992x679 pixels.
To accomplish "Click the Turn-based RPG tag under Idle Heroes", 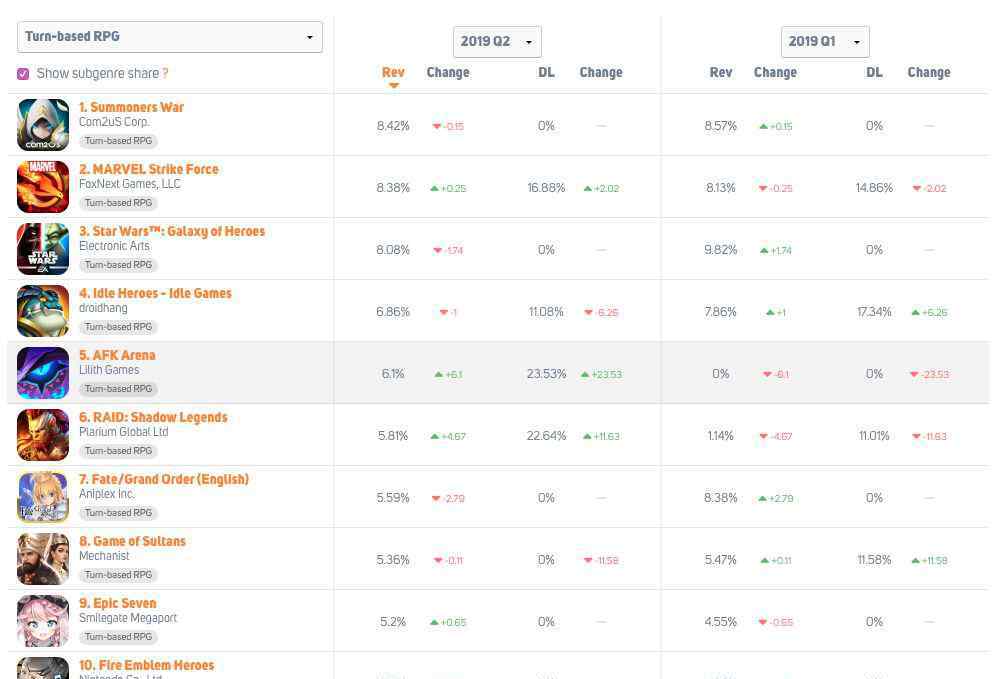I will point(119,327).
